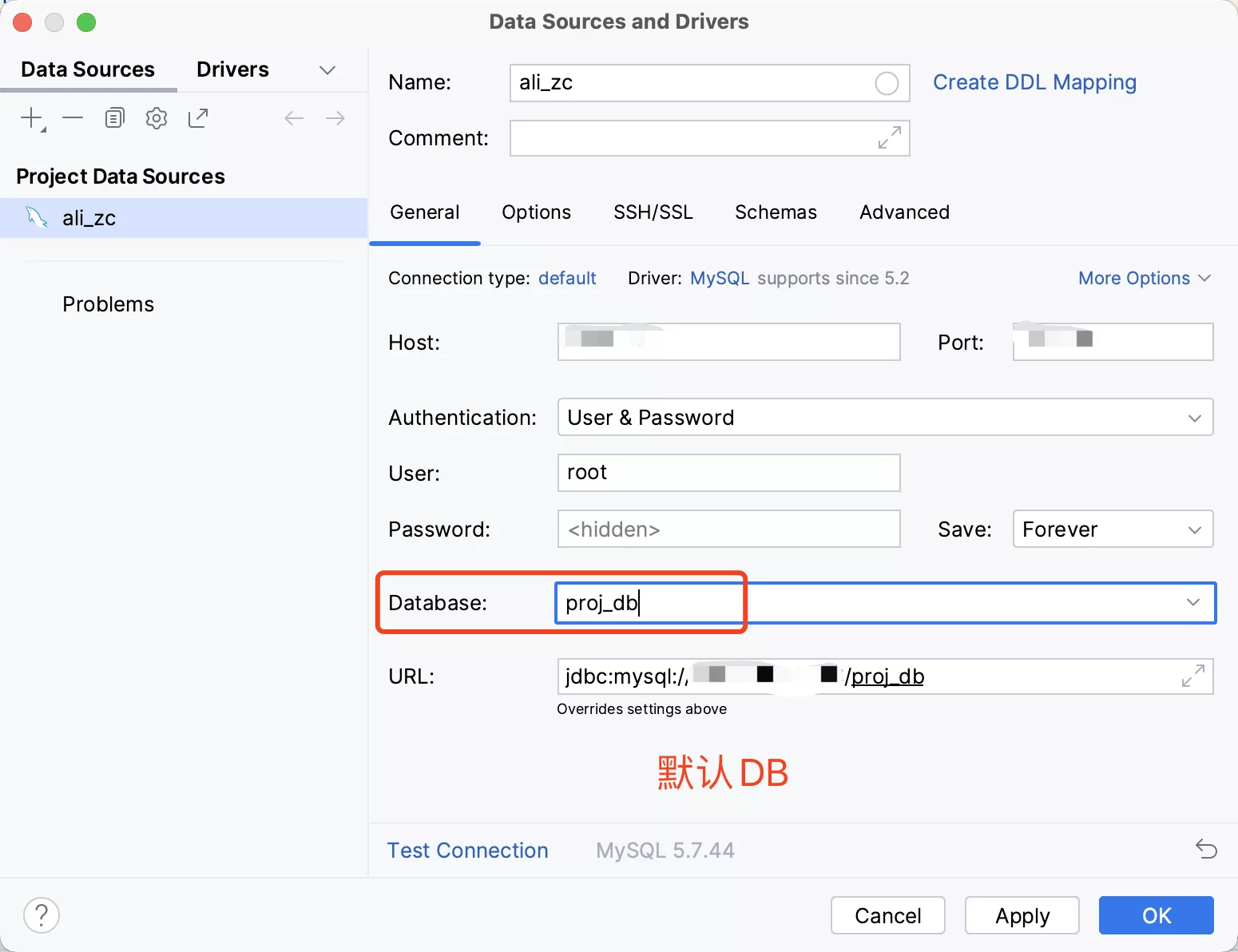Switch to the Data Sources tab
1238x952 pixels.
[x=88, y=69]
